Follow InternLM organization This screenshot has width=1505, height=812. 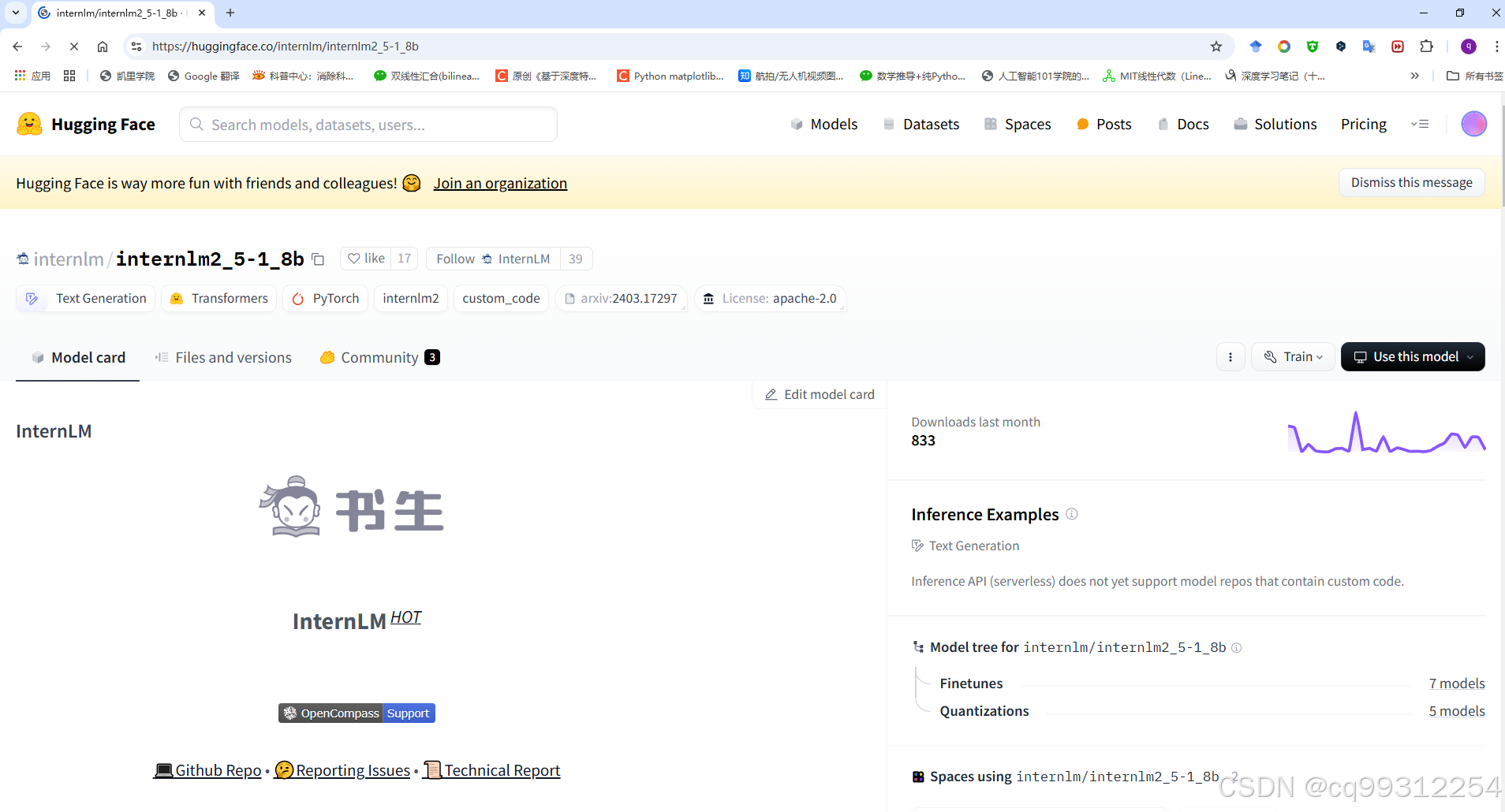pyautogui.click(x=494, y=259)
